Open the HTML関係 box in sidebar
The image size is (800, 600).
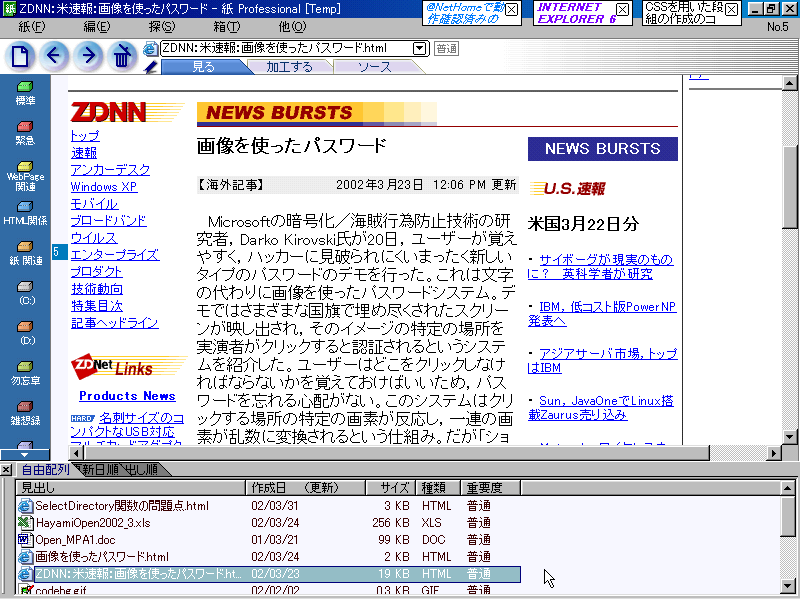[25, 208]
